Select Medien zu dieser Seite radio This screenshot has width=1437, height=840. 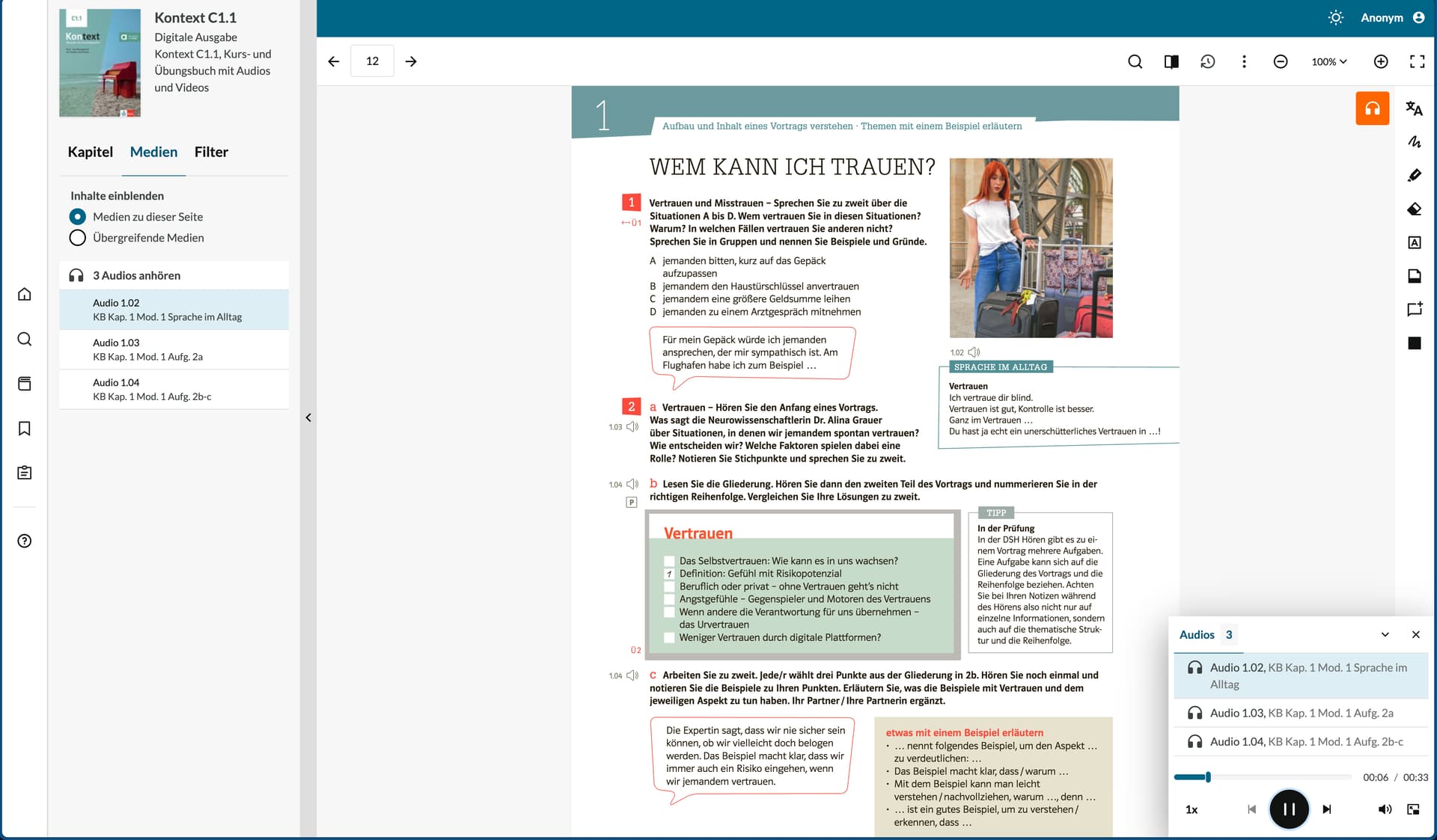pyautogui.click(x=77, y=217)
